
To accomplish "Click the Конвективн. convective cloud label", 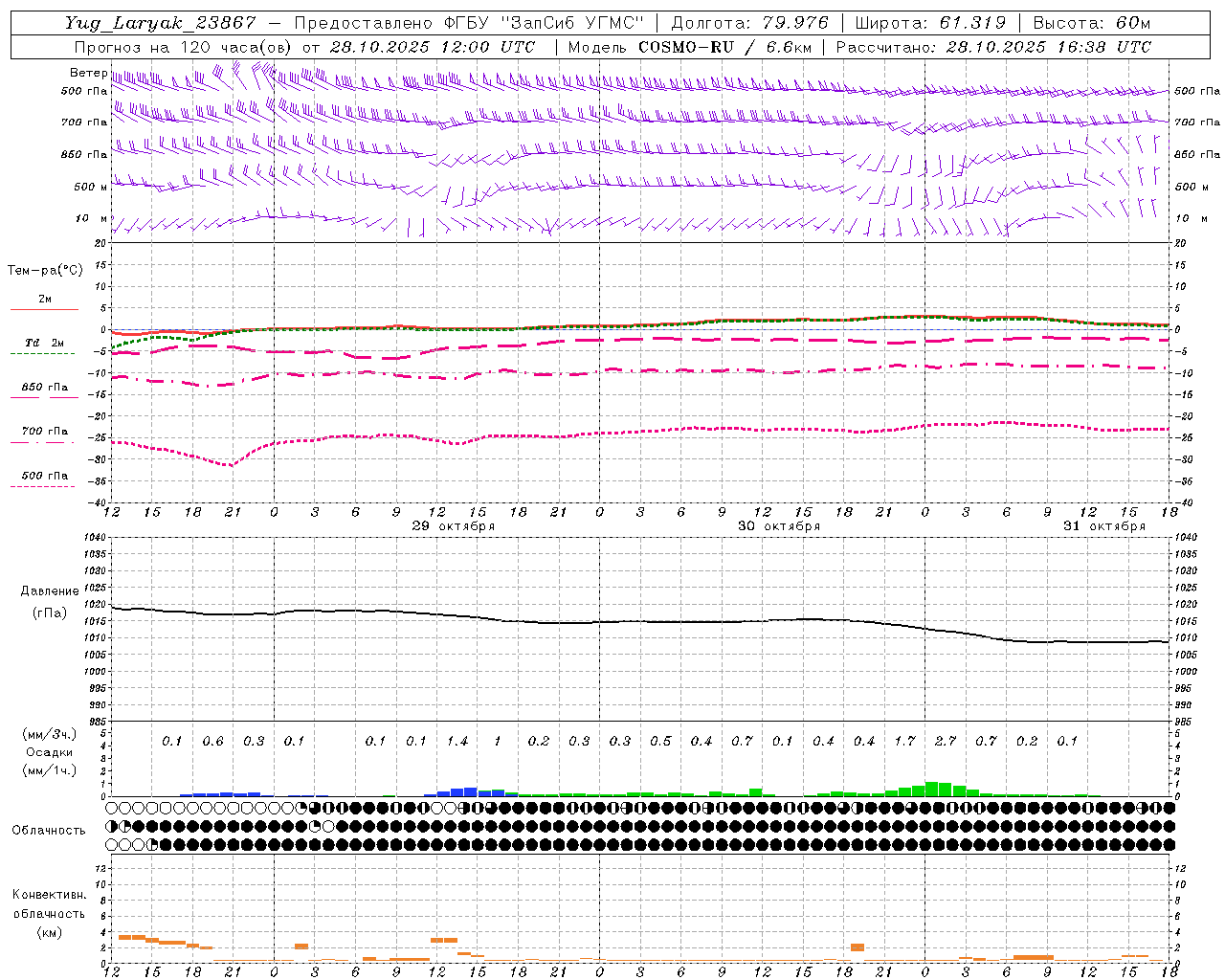I will pos(49,895).
